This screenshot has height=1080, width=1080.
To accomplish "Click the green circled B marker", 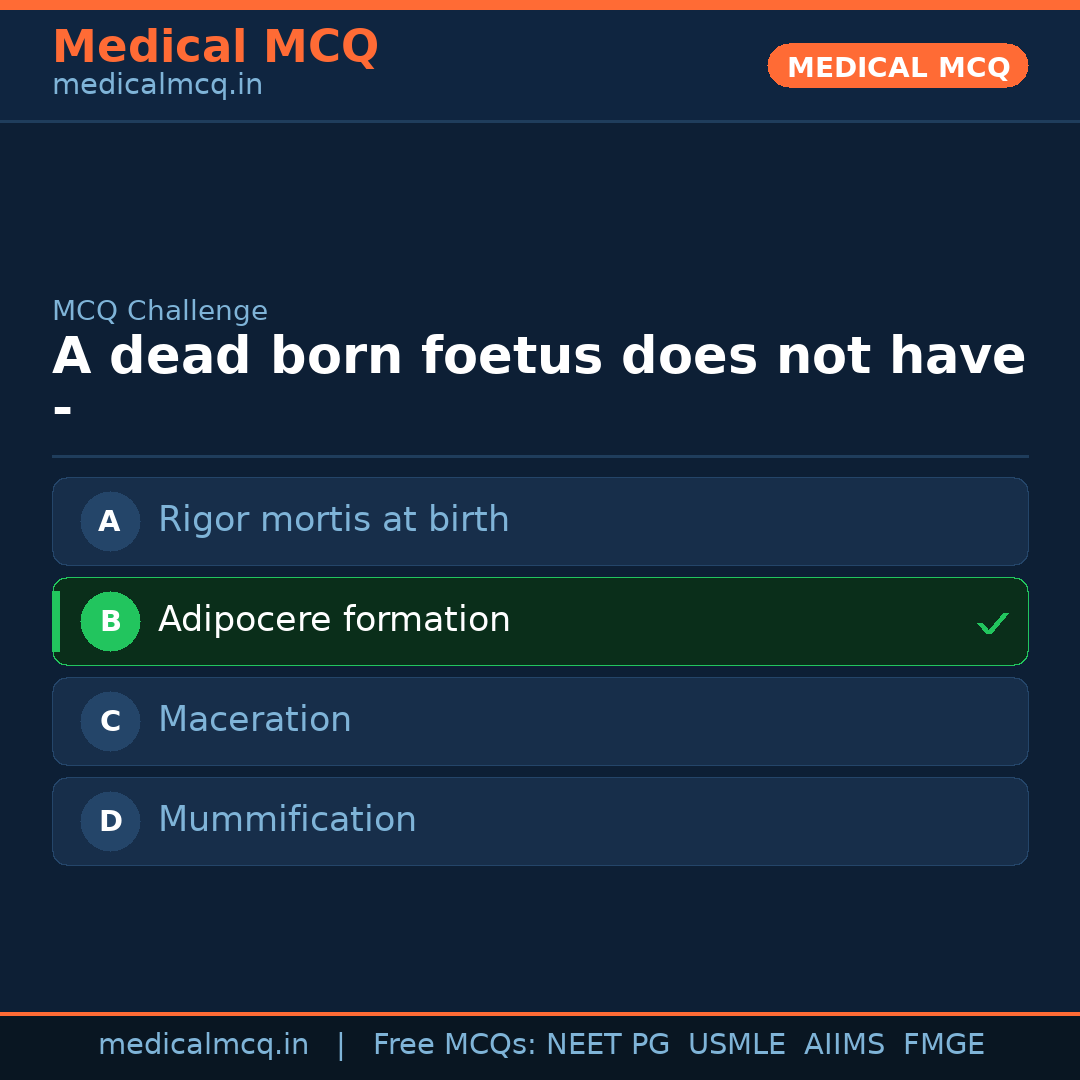I will pyautogui.click(x=110, y=621).
